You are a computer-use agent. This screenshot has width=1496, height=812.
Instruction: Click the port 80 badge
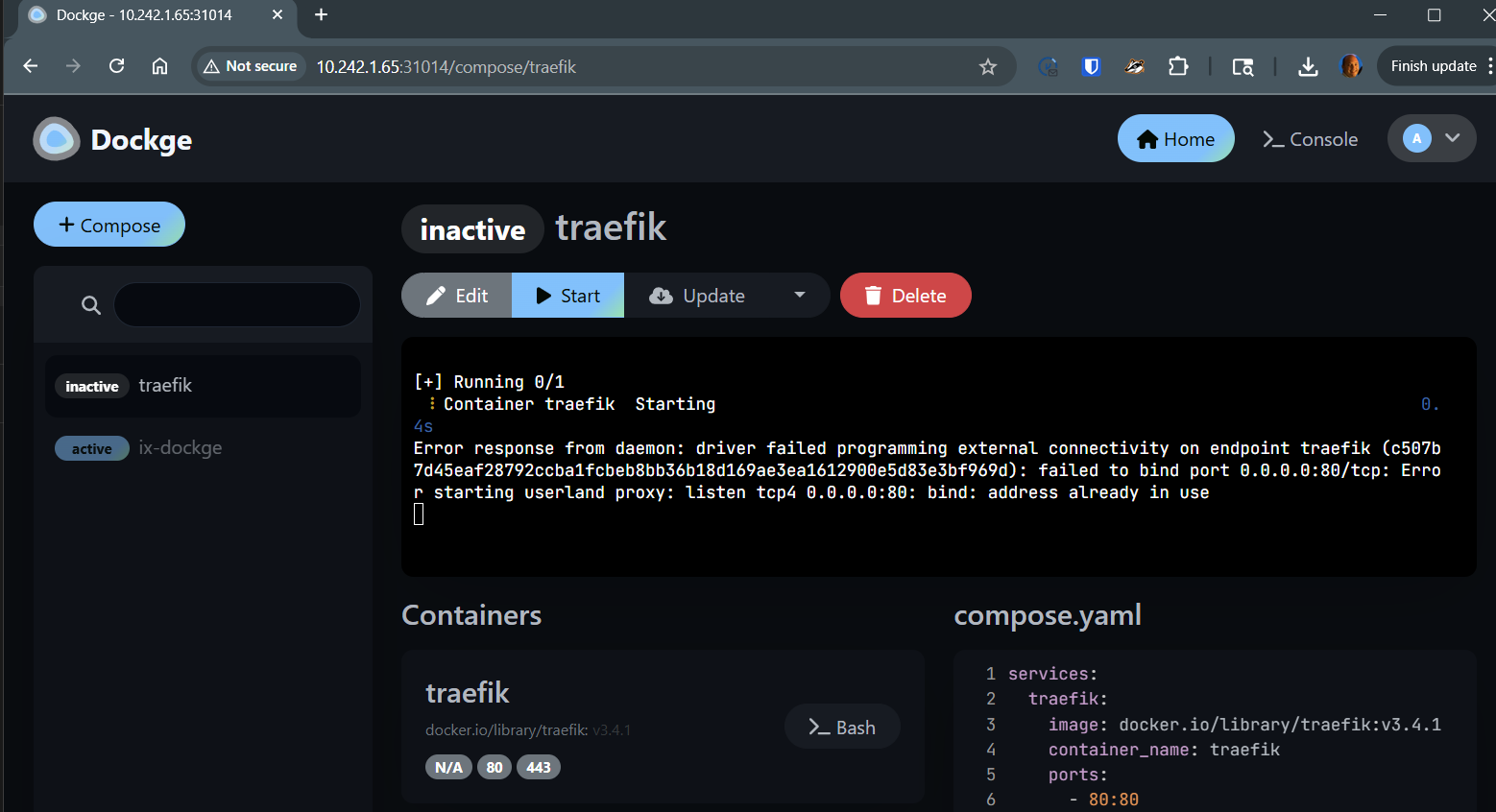tap(495, 767)
